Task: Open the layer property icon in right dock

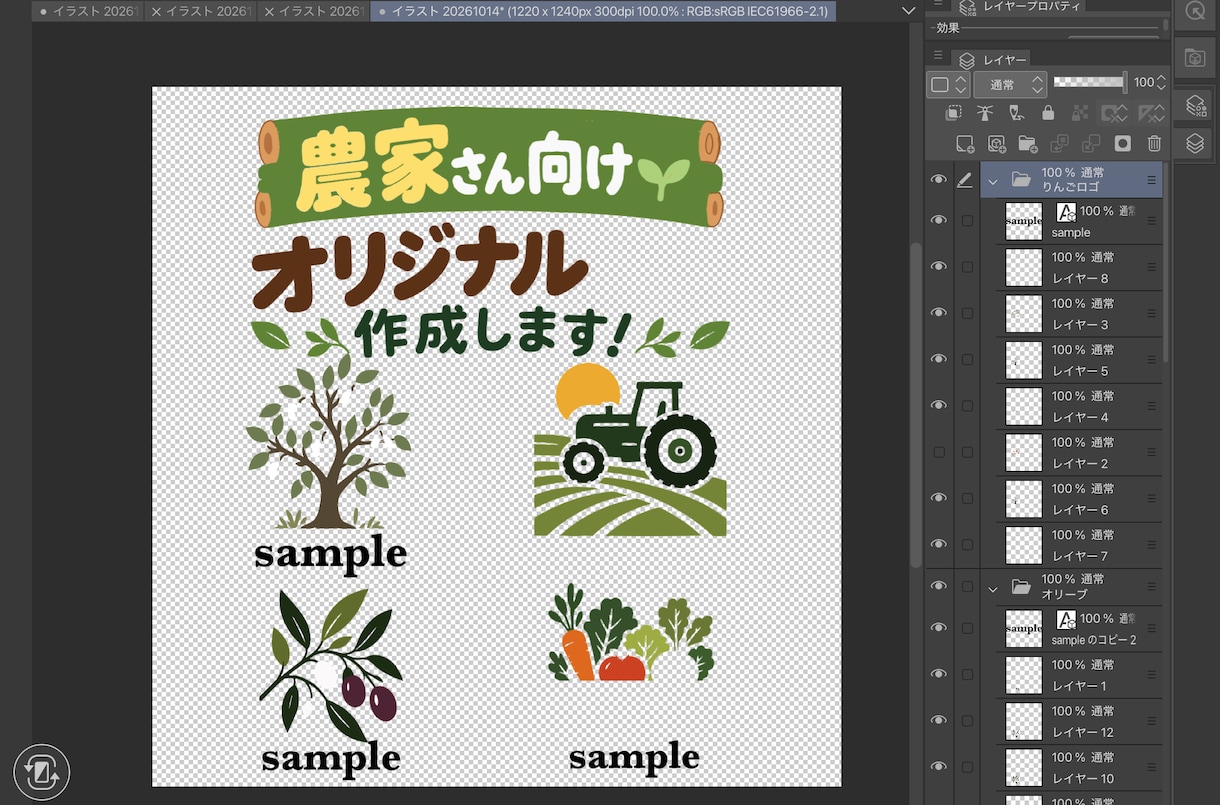Action: 1195,104
